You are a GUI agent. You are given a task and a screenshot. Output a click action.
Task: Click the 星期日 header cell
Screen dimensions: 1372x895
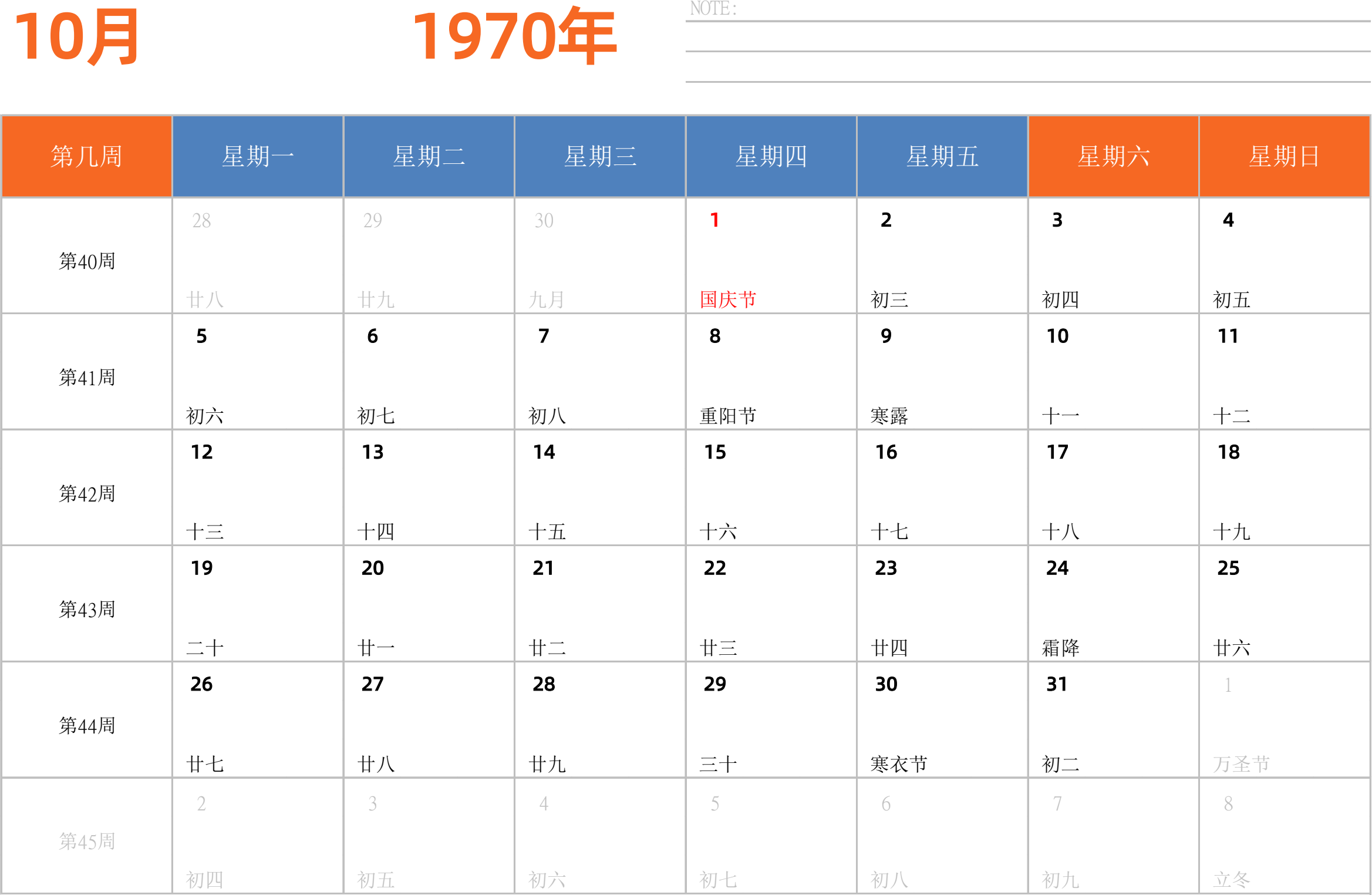pos(1285,157)
